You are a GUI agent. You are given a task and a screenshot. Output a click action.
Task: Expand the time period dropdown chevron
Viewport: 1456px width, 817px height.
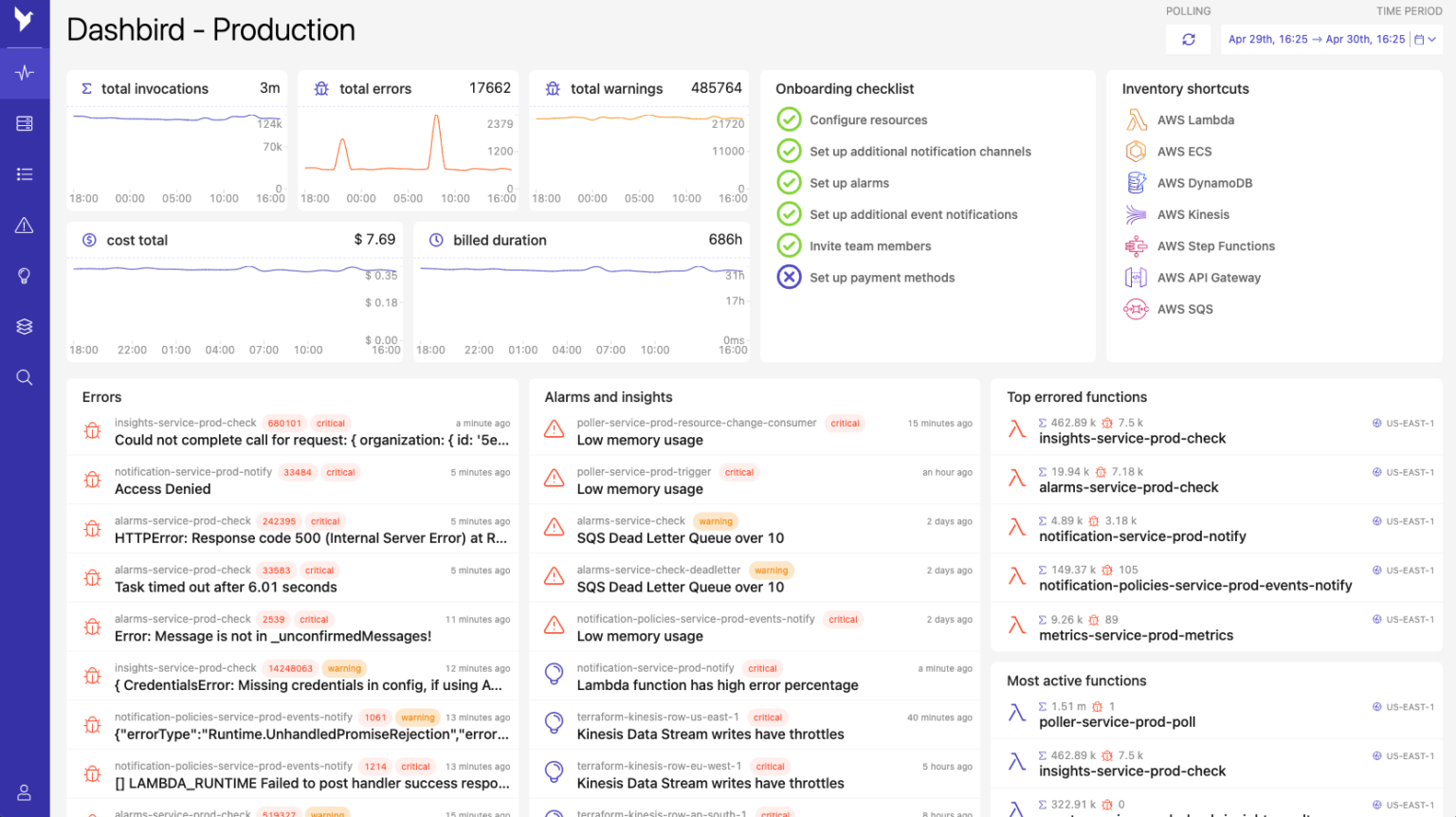point(1433,40)
